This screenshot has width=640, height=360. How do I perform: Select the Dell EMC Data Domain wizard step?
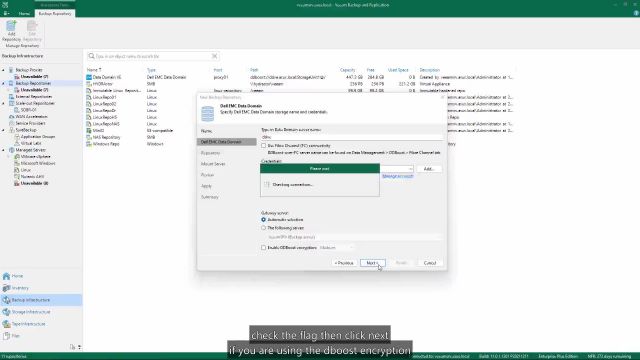[227, 142]
